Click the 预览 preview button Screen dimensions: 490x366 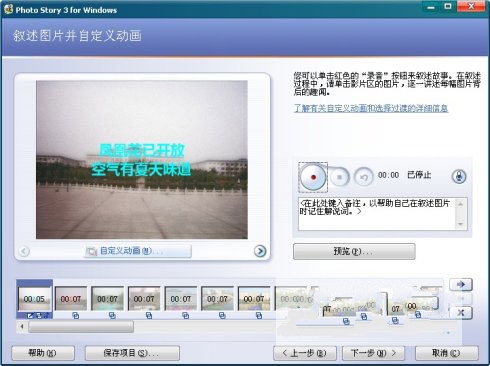(354, 251)
